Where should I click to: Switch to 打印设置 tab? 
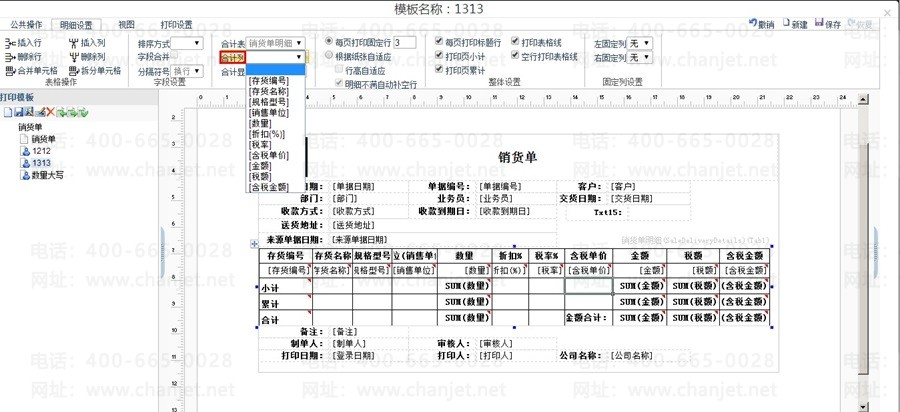click(176, 25)
